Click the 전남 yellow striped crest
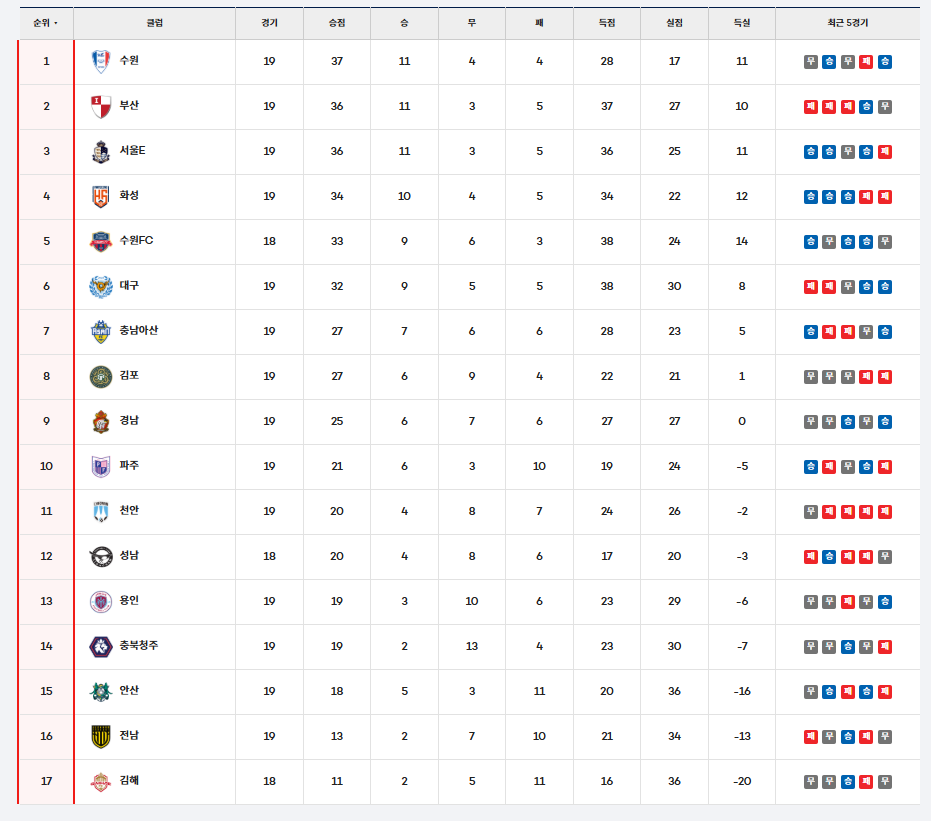The width and height of the screenshot is (931, 821). point(101,736)
